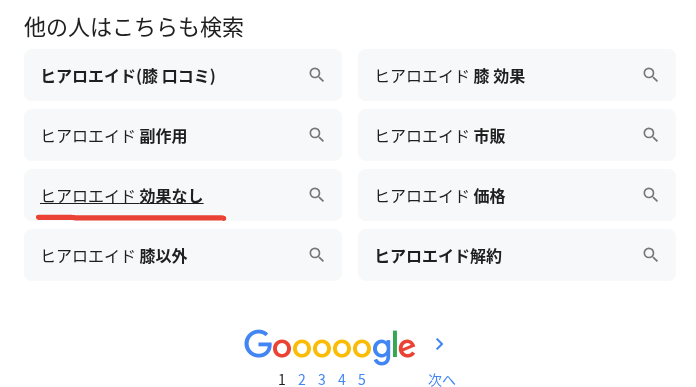The width and height of the screenshot is (696, 387).
Task: Go to results page 4
Action: [341, 380]
